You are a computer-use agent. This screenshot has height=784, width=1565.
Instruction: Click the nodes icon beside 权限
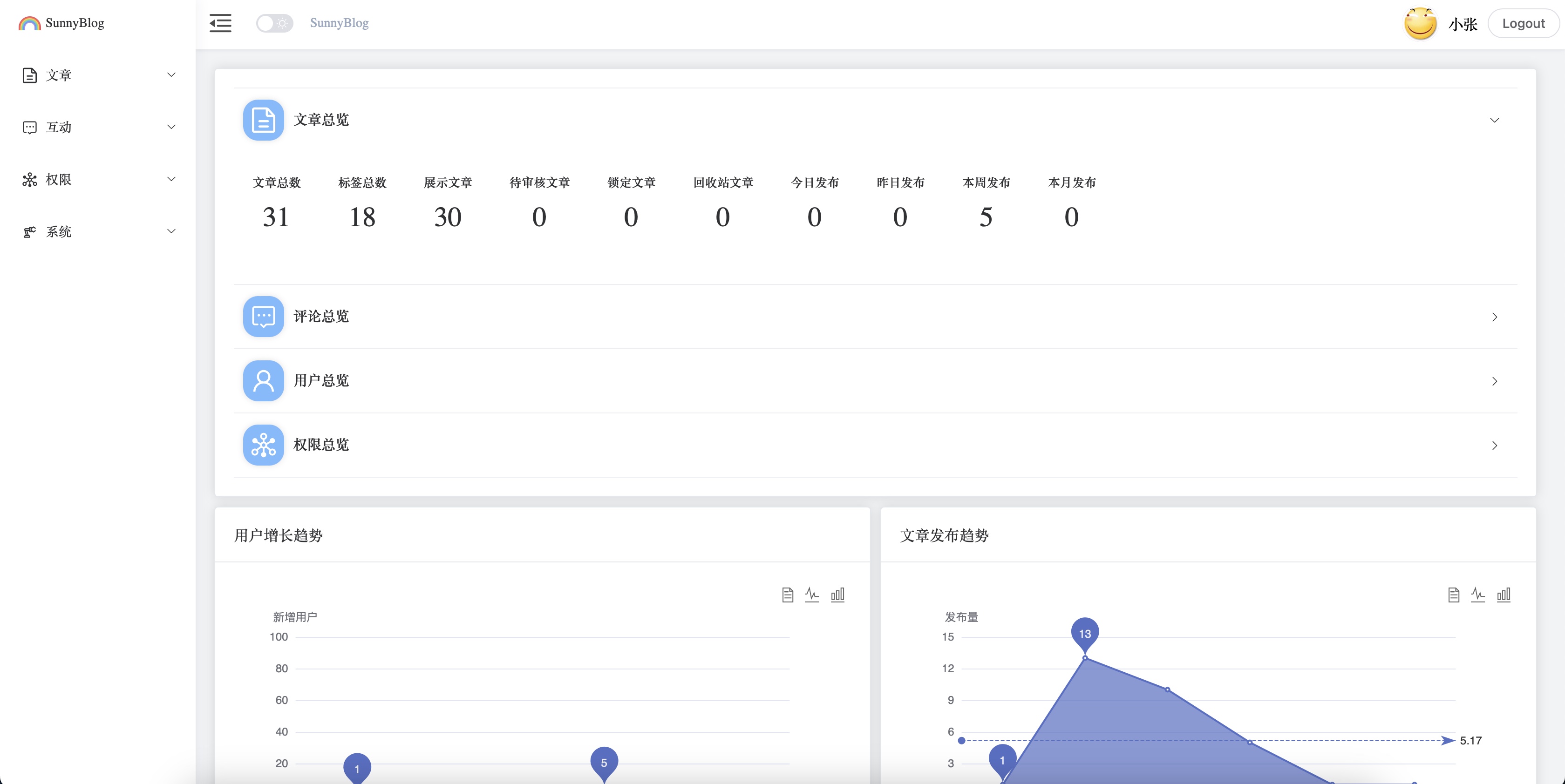tap(29, 180)
